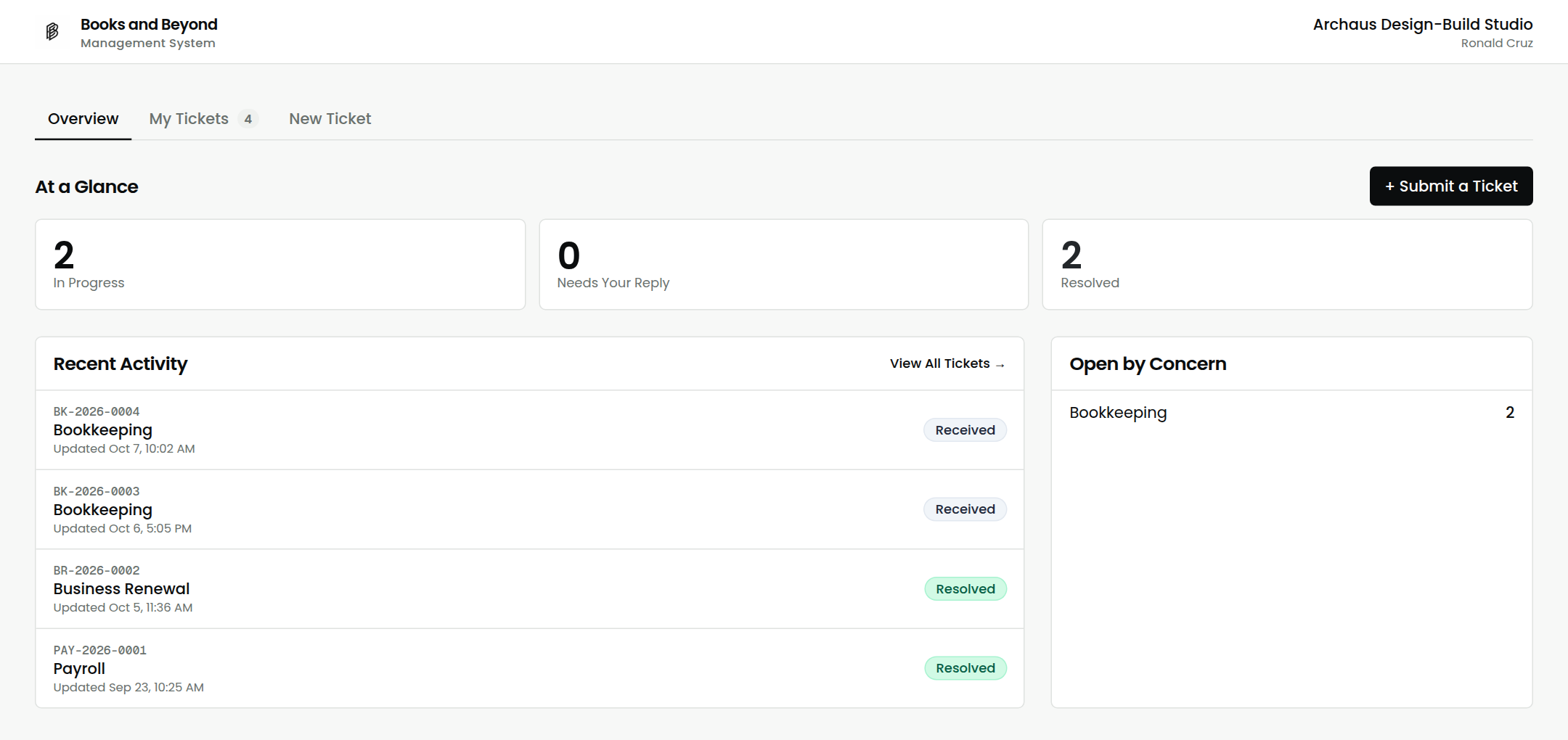
Task: Click the Received badge on BK-2026-0003
Action: click(965, 509)
